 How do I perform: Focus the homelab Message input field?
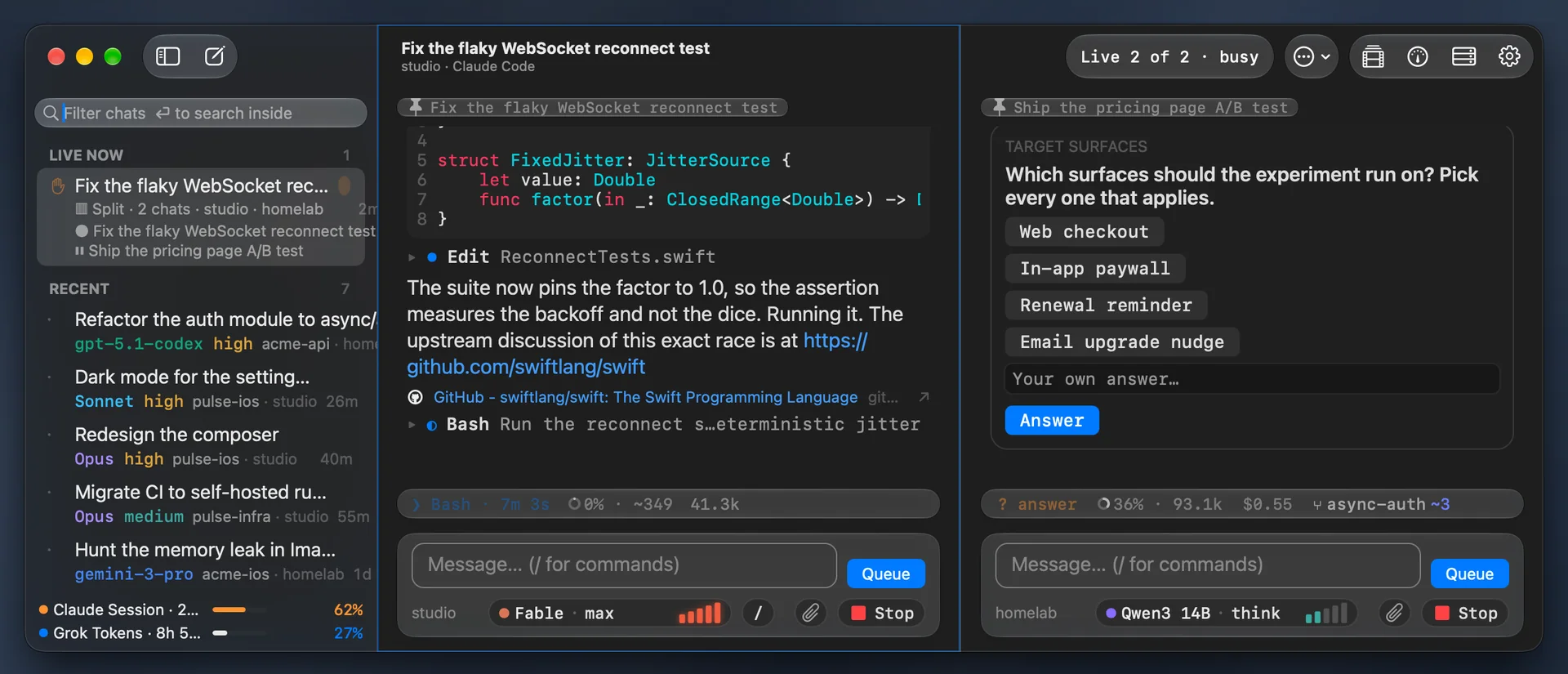click(1208, 565)
